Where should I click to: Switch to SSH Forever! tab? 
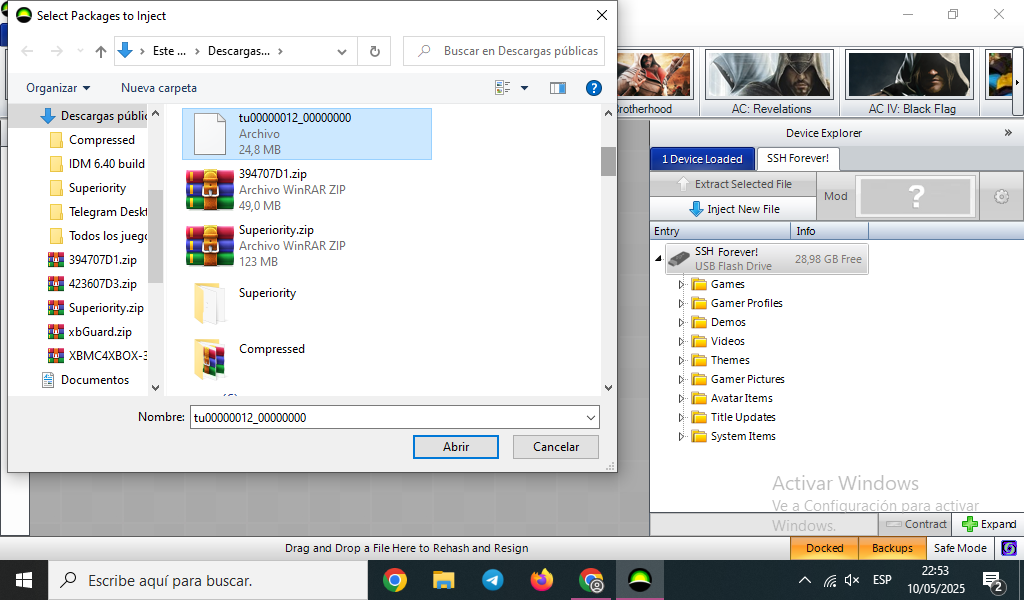[797, 159]
